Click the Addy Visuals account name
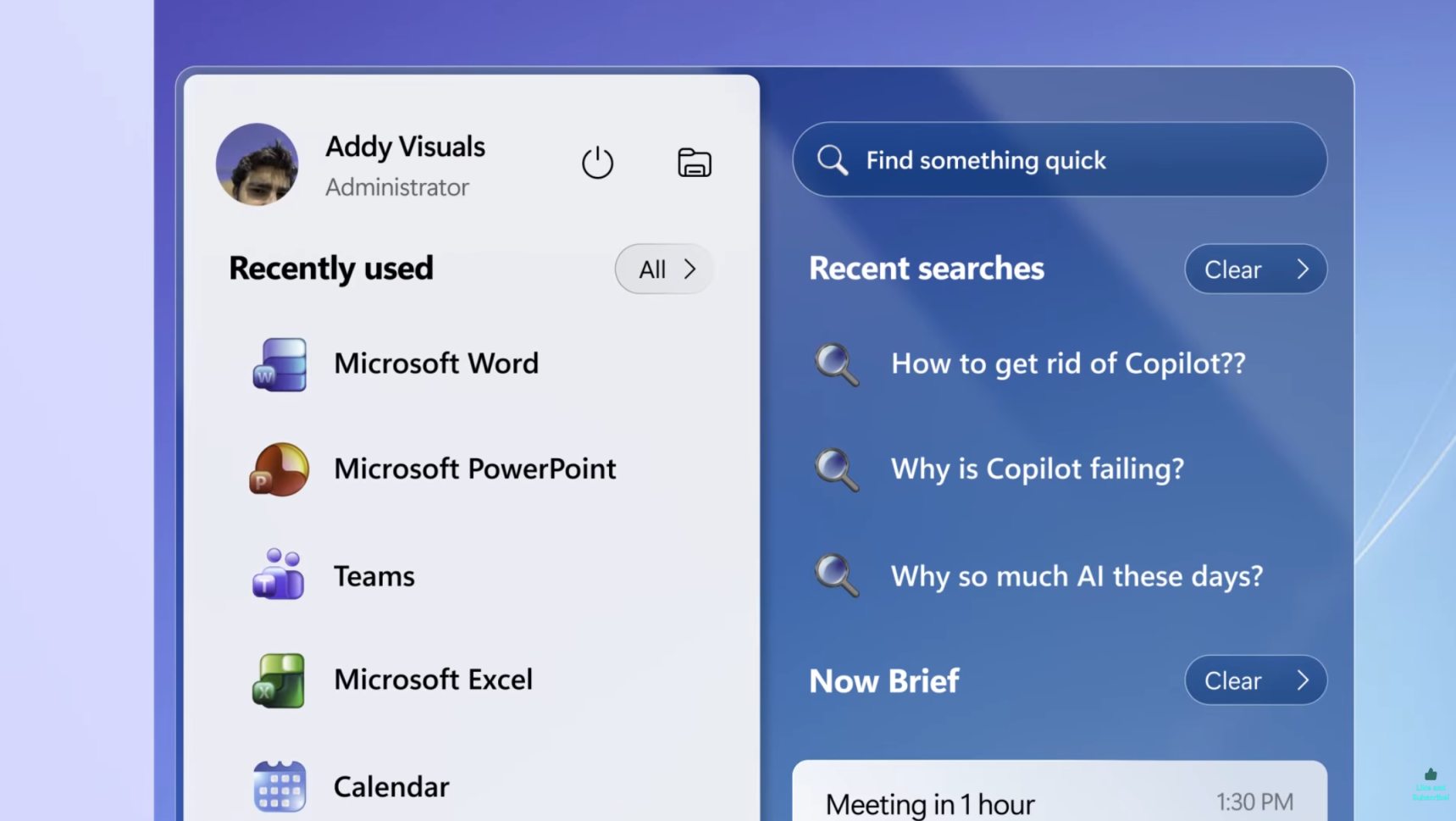 pyautogui.click(x=405, y=147)
